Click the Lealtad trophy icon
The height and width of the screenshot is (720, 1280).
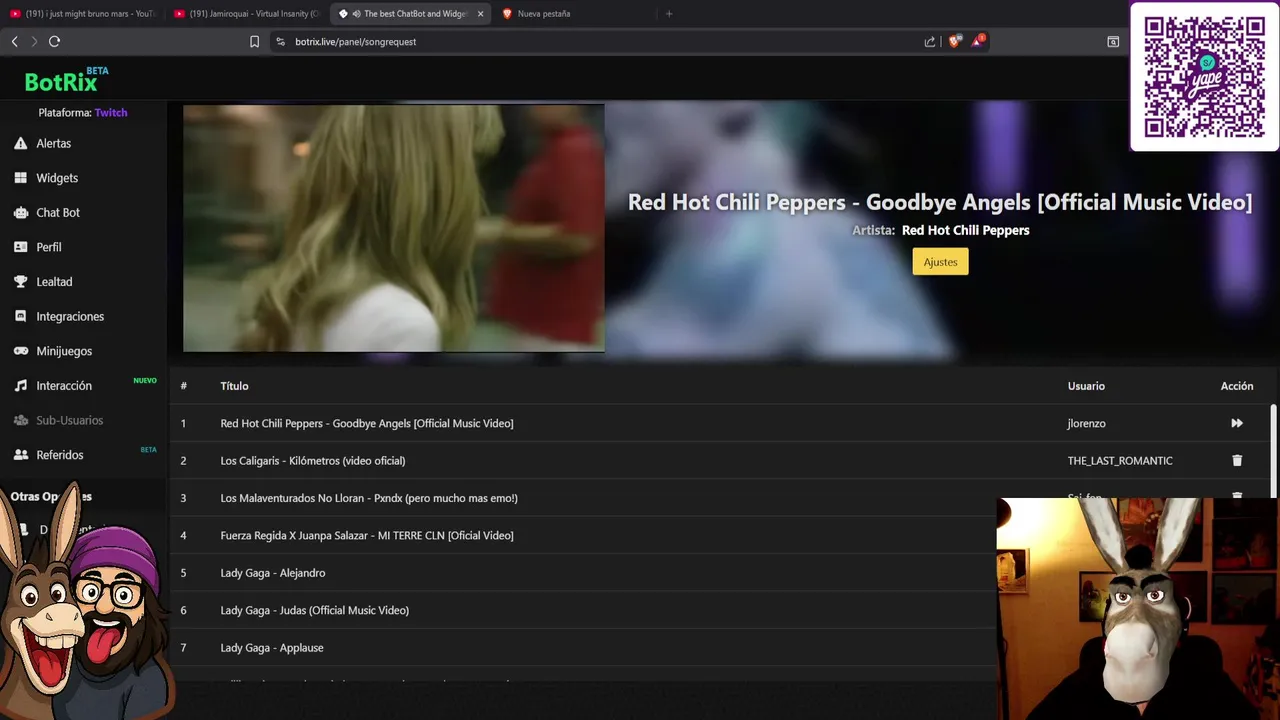(x=20, y=282)
